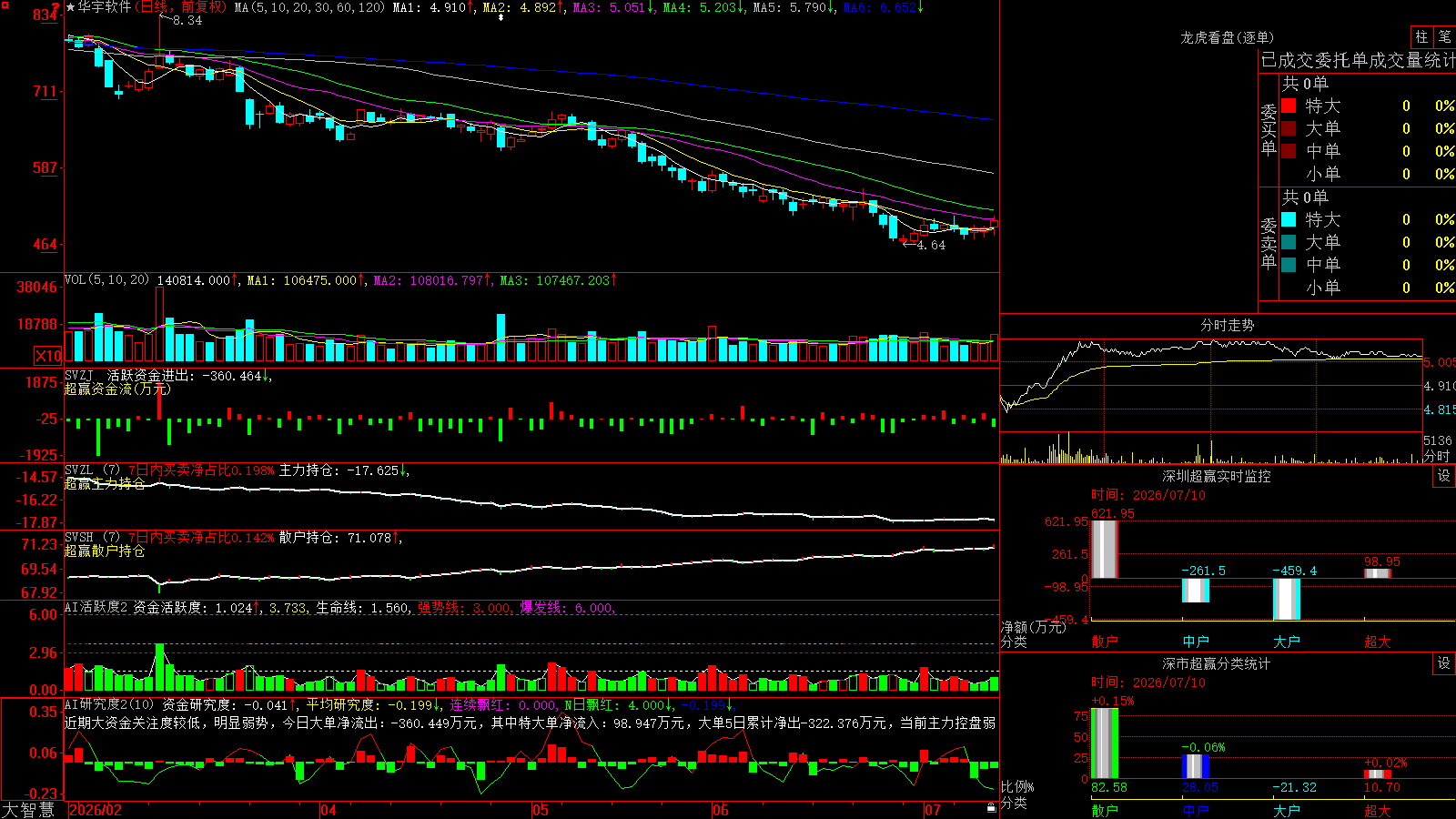
Task: Click the AI研究度2(10) indicator label
Action: coord(110,704)
